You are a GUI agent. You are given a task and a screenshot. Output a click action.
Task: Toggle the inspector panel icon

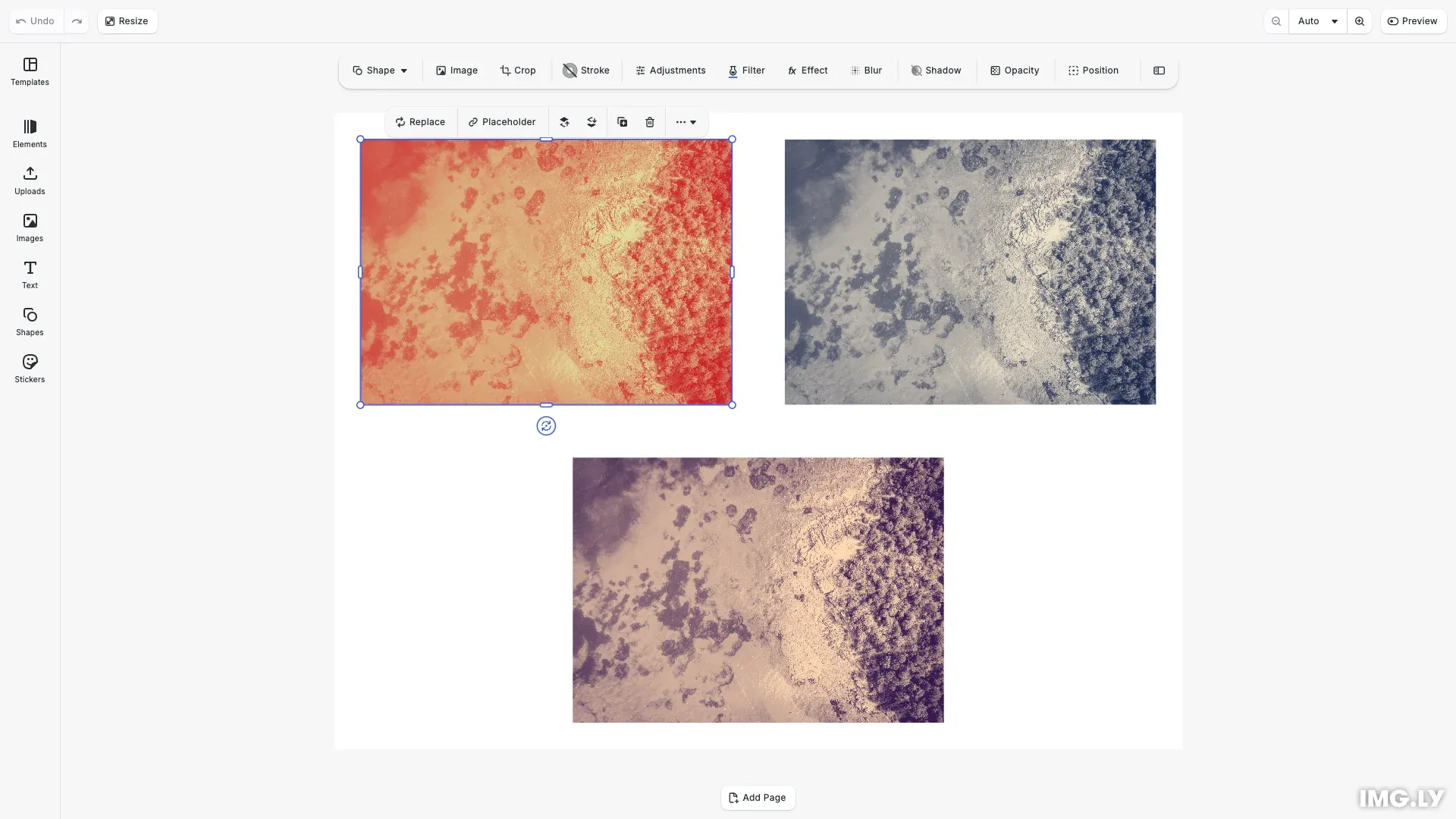click(x=1159, y=71)
